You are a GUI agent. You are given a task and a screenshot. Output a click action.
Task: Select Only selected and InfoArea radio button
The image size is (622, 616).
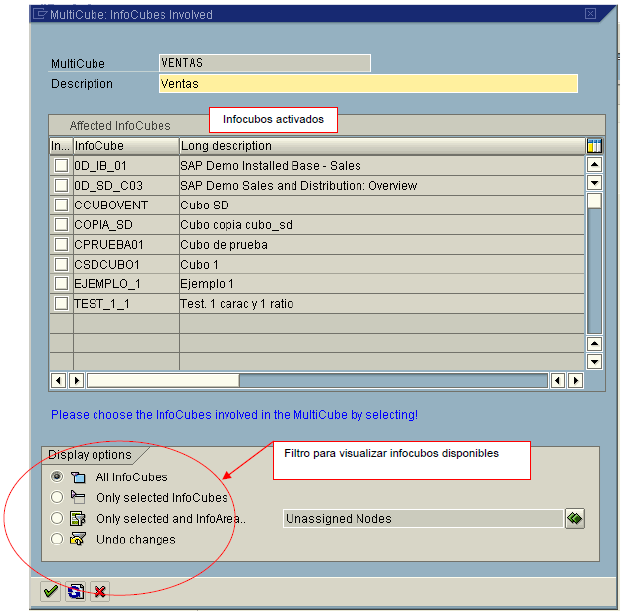57,518
